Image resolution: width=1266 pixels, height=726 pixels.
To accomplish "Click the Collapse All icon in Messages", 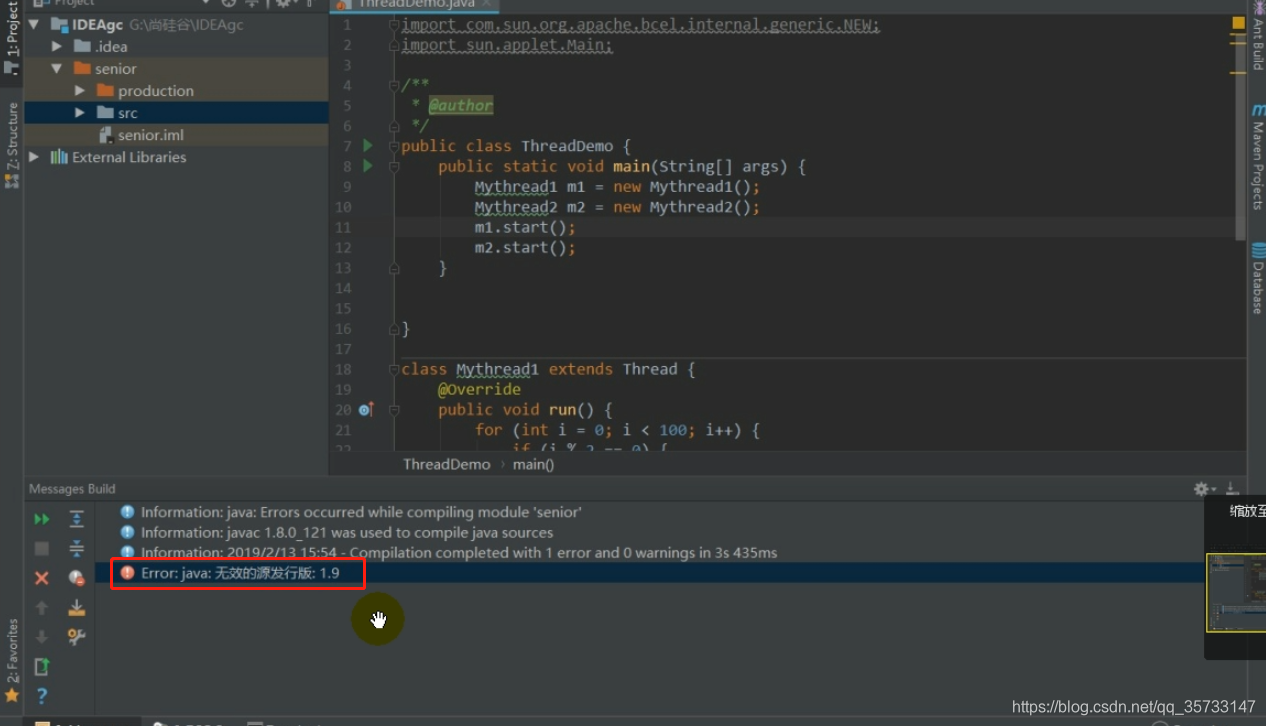I will click(76, 548).
